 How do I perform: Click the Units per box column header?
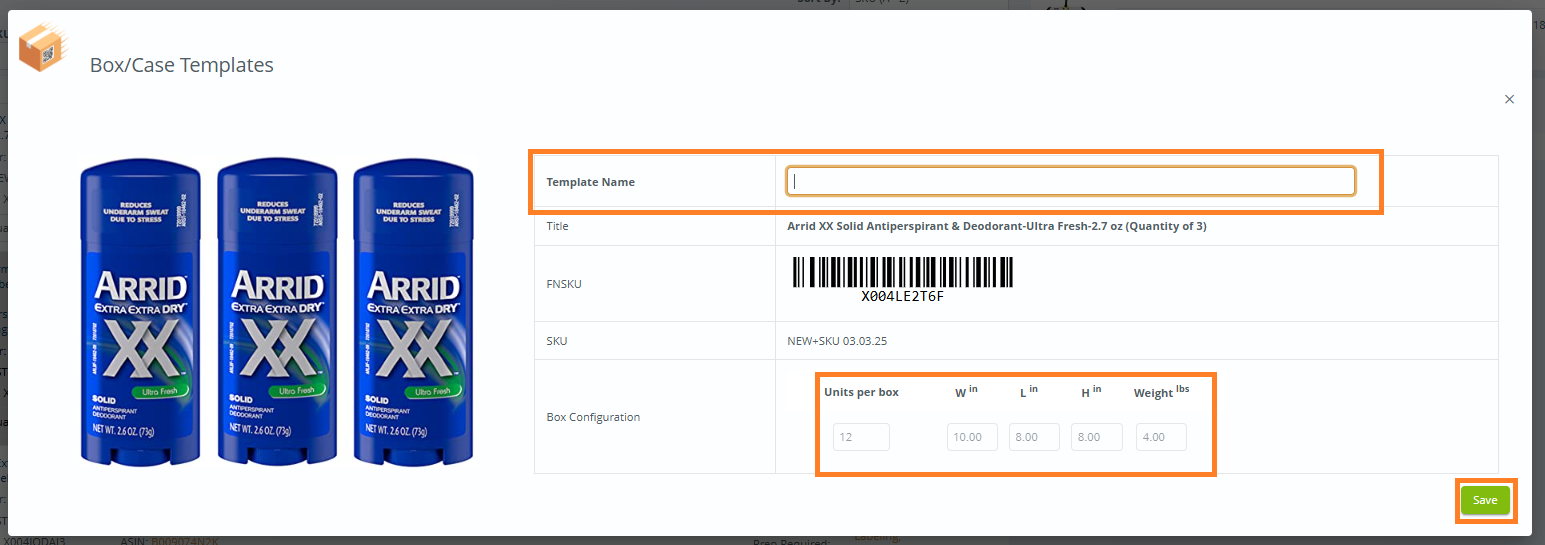(861, 392)
